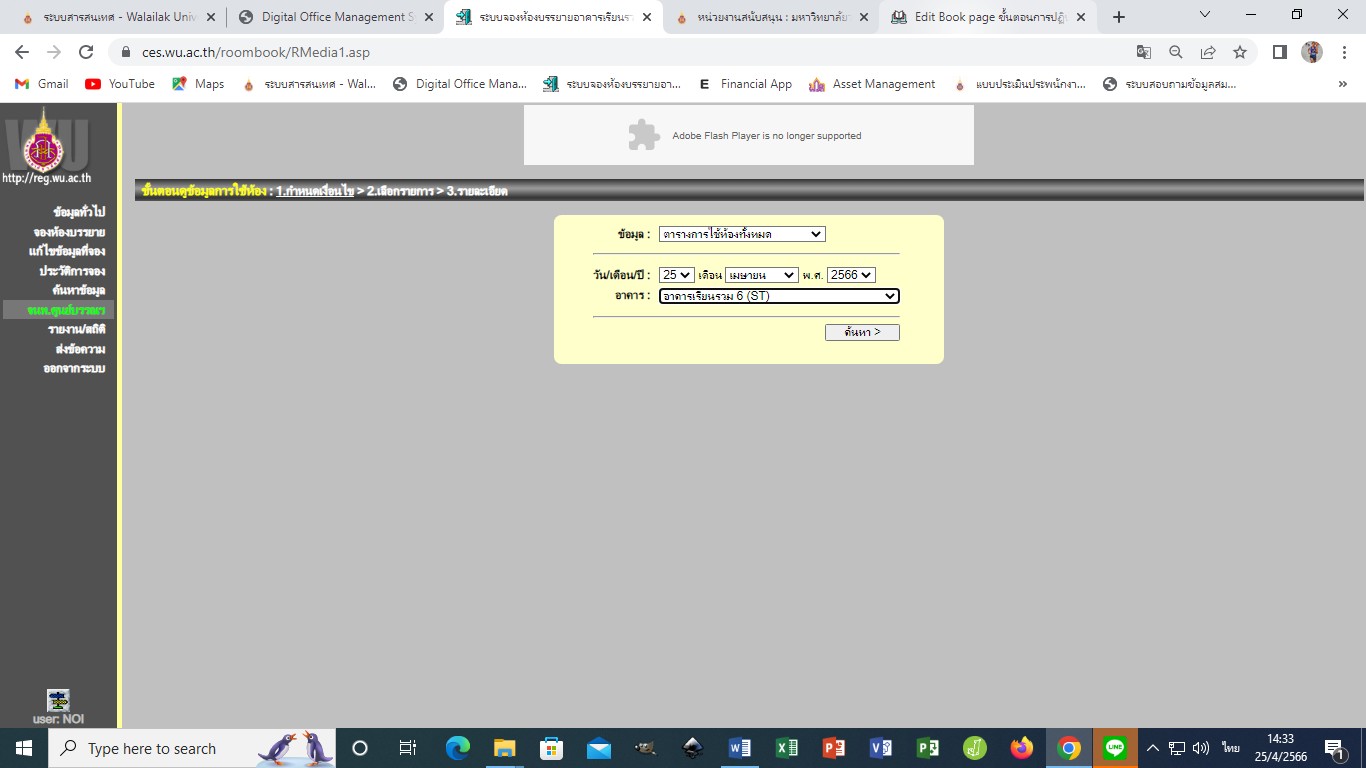Open the year dropdown showing 2566
The width and height of the screenshot is (1366, 768).
pyautogui.click(x=851, y=275)
